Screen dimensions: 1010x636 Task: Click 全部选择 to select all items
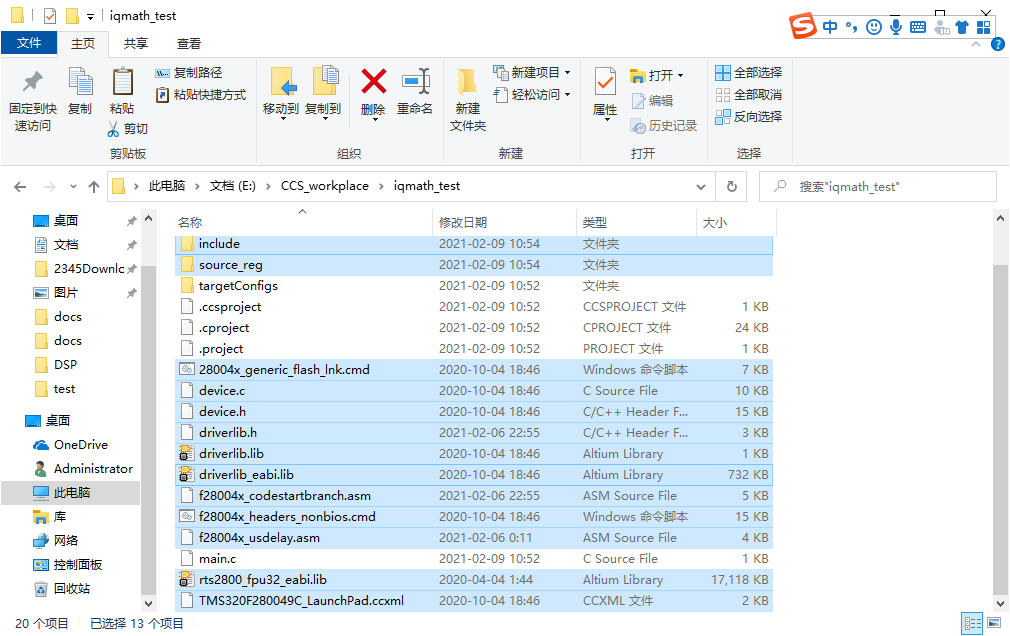749,72
